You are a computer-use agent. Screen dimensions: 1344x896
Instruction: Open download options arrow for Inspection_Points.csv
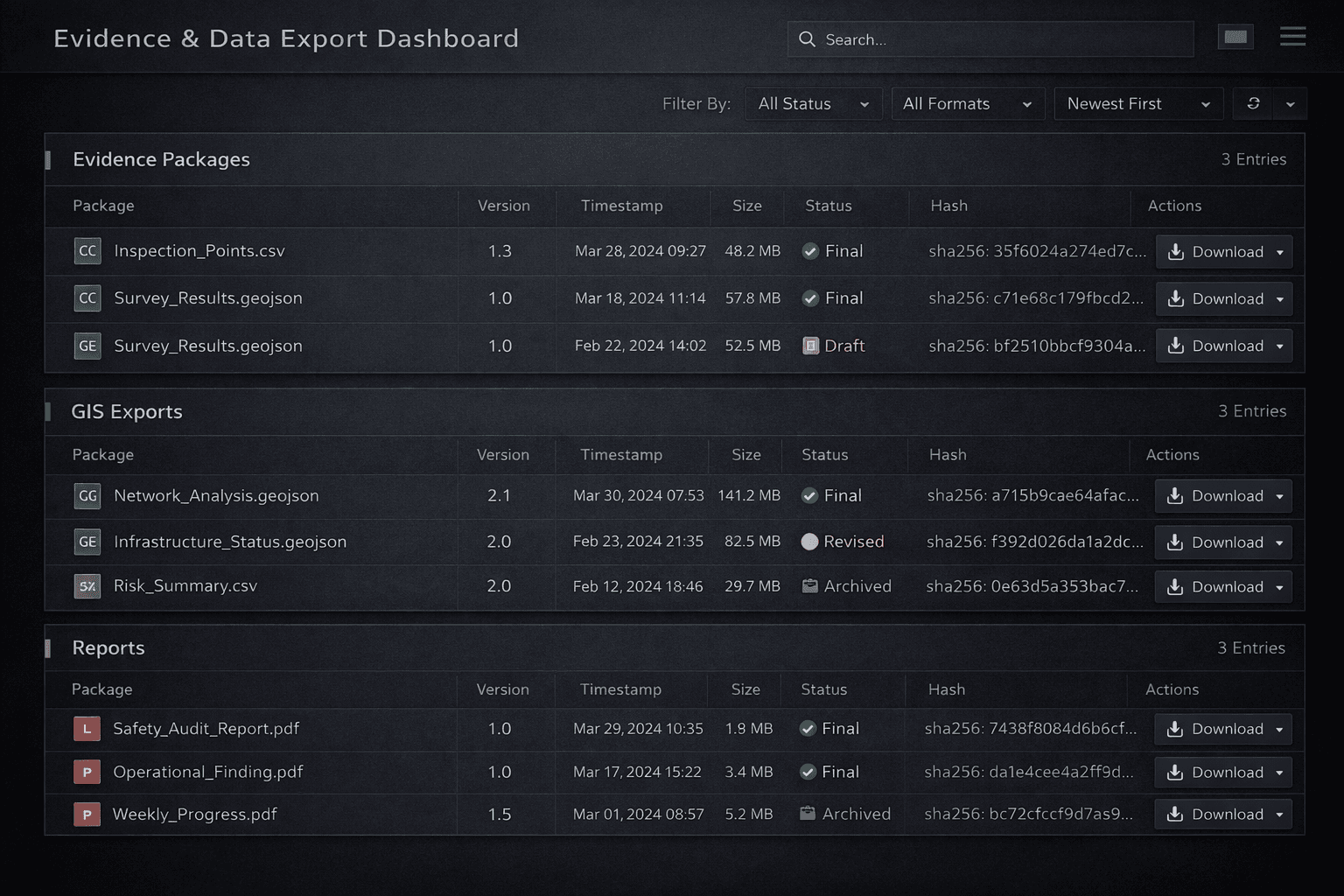click(x=1280, y=252)
